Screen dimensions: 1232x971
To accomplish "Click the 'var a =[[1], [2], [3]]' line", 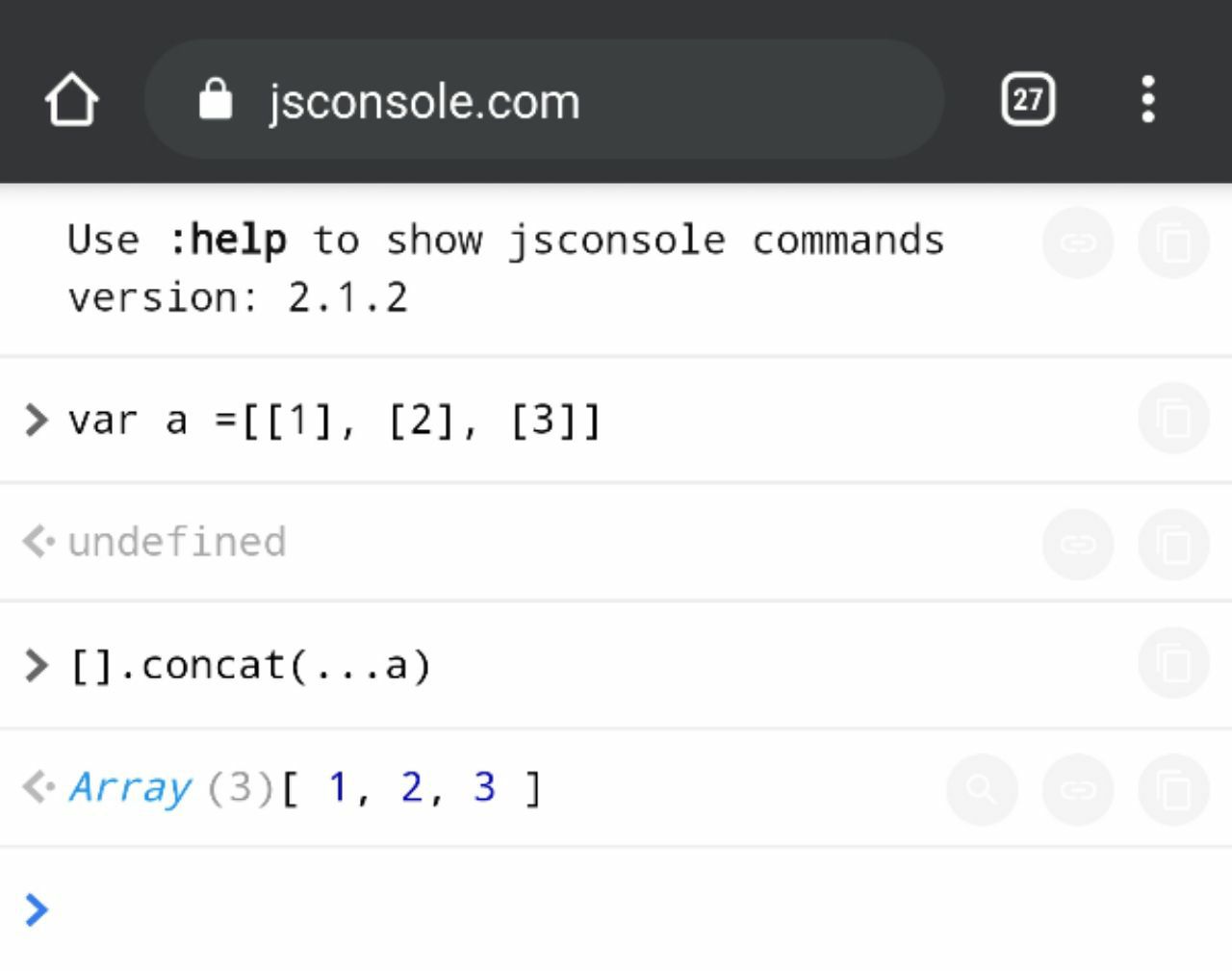I will [x=334, y=421].
